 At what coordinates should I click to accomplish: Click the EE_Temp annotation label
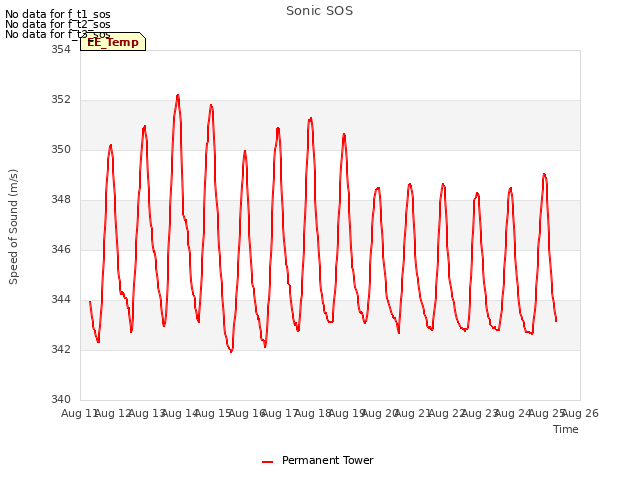(113, 42)
